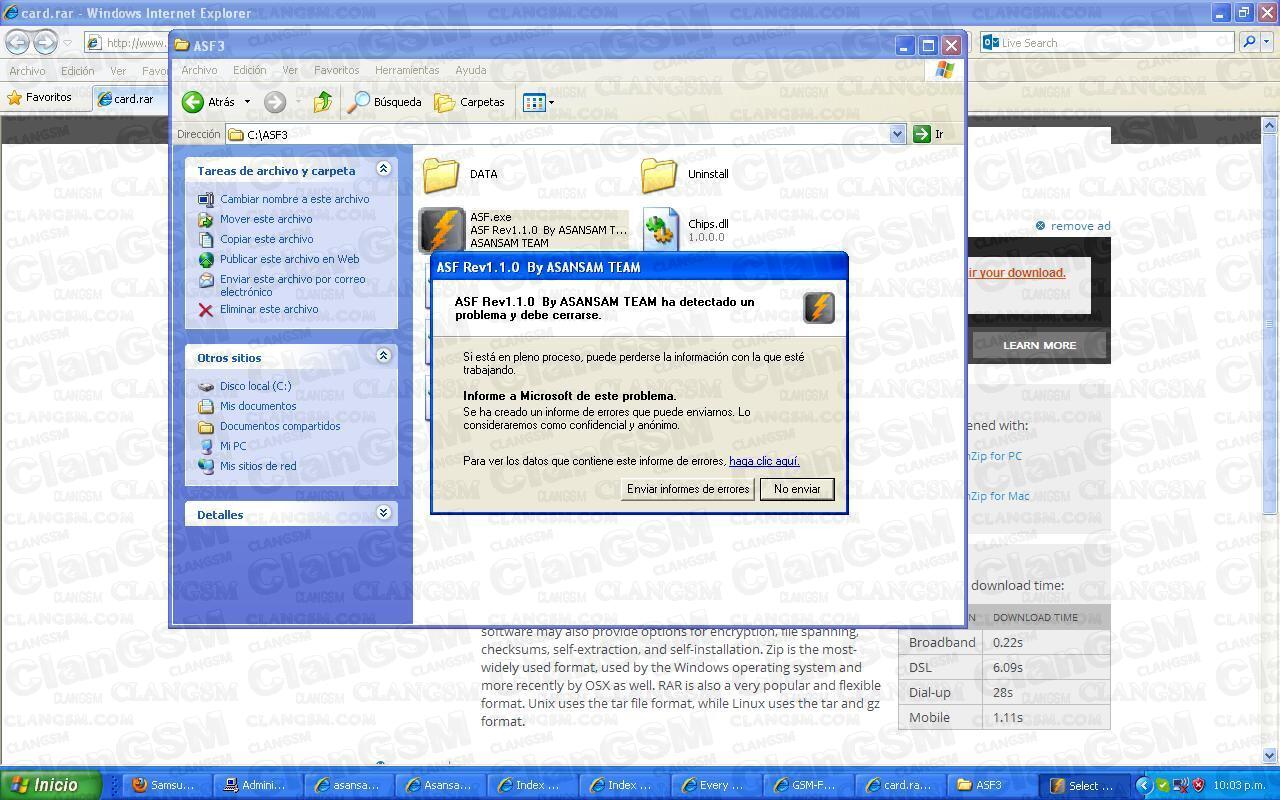Switch to Every... taskbar button

[716, 785]
